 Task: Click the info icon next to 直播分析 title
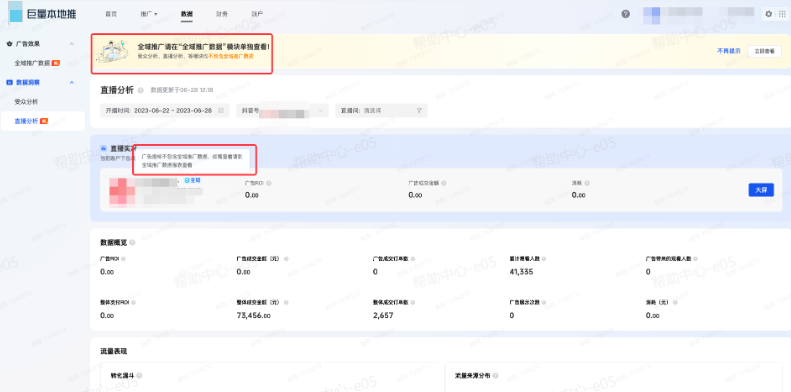141,90
